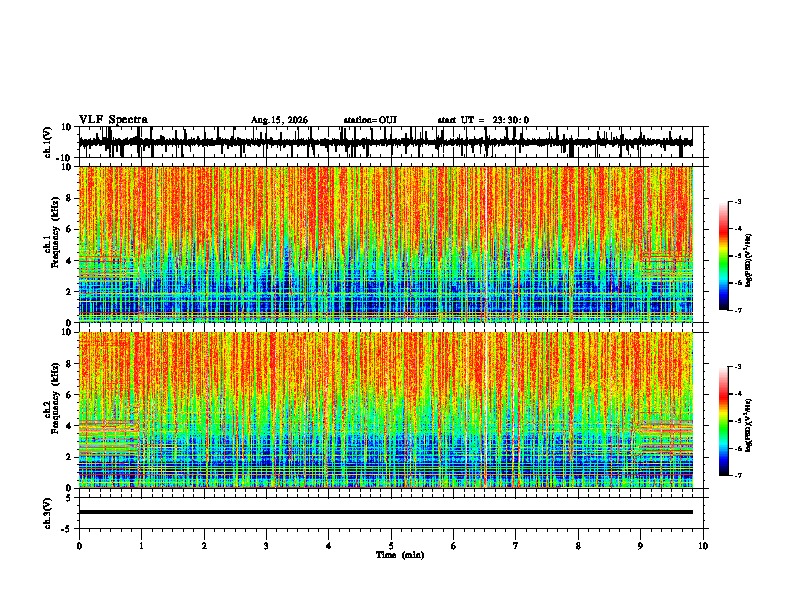Click the -3 label on upper color bar
Image resolution: width=792 pixels, height=612 pixels.
point(737,201)
